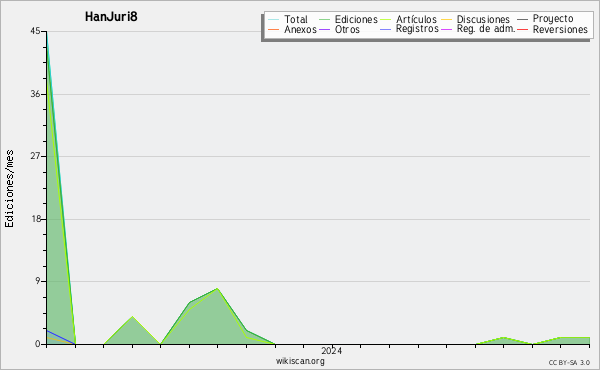
Task: Click the wikiscan.org text
Action: point(300,361)
